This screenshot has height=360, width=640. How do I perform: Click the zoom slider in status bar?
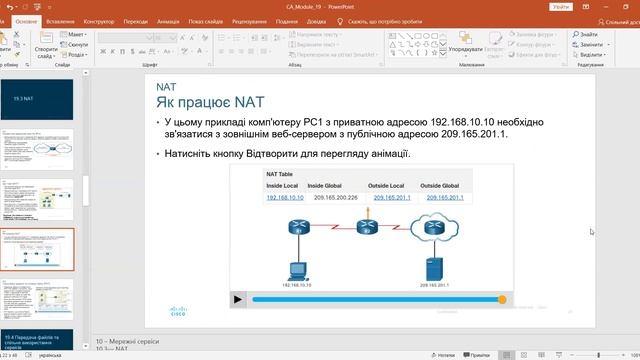pos(598,355)
